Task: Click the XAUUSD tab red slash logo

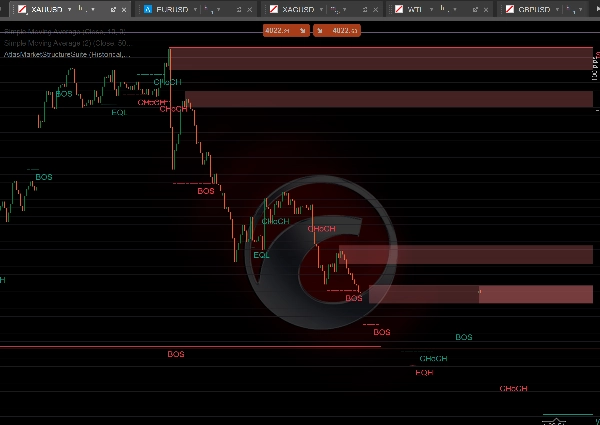Action: click(x=23, y=10)
